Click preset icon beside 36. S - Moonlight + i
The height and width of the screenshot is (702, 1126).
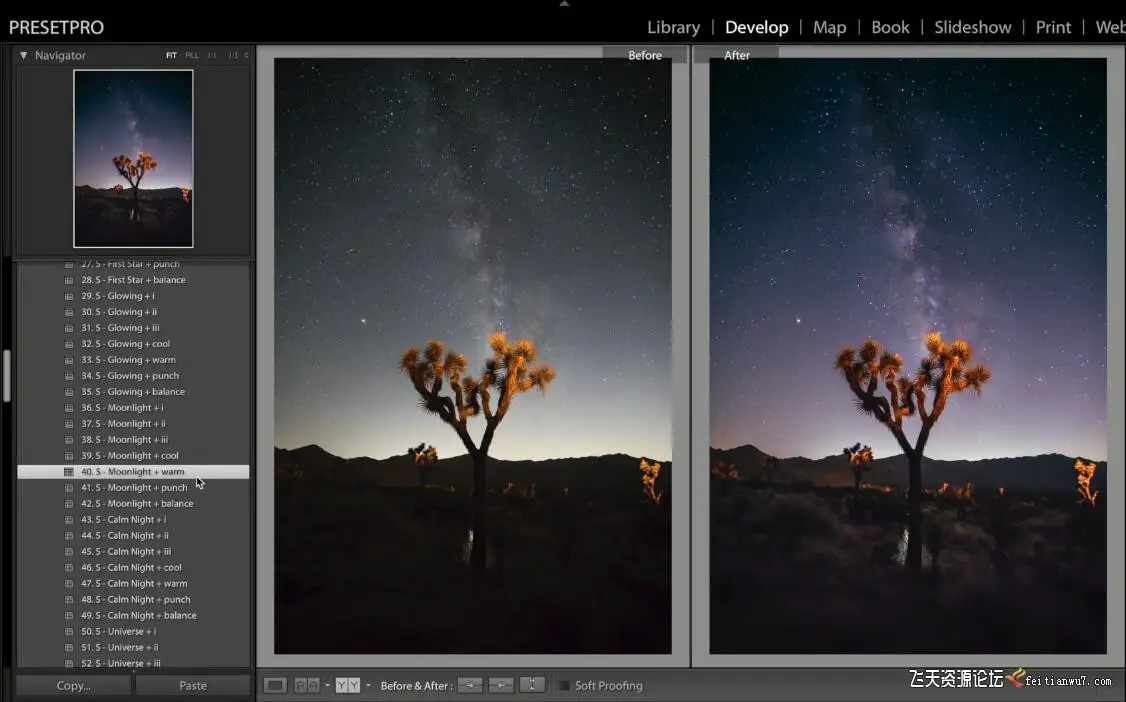point(69,408)
